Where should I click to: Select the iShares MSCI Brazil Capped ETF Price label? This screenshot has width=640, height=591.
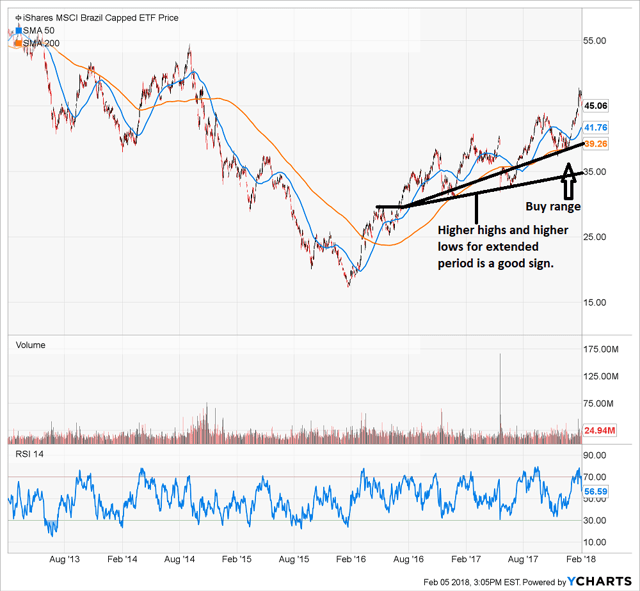coord(101,18)
